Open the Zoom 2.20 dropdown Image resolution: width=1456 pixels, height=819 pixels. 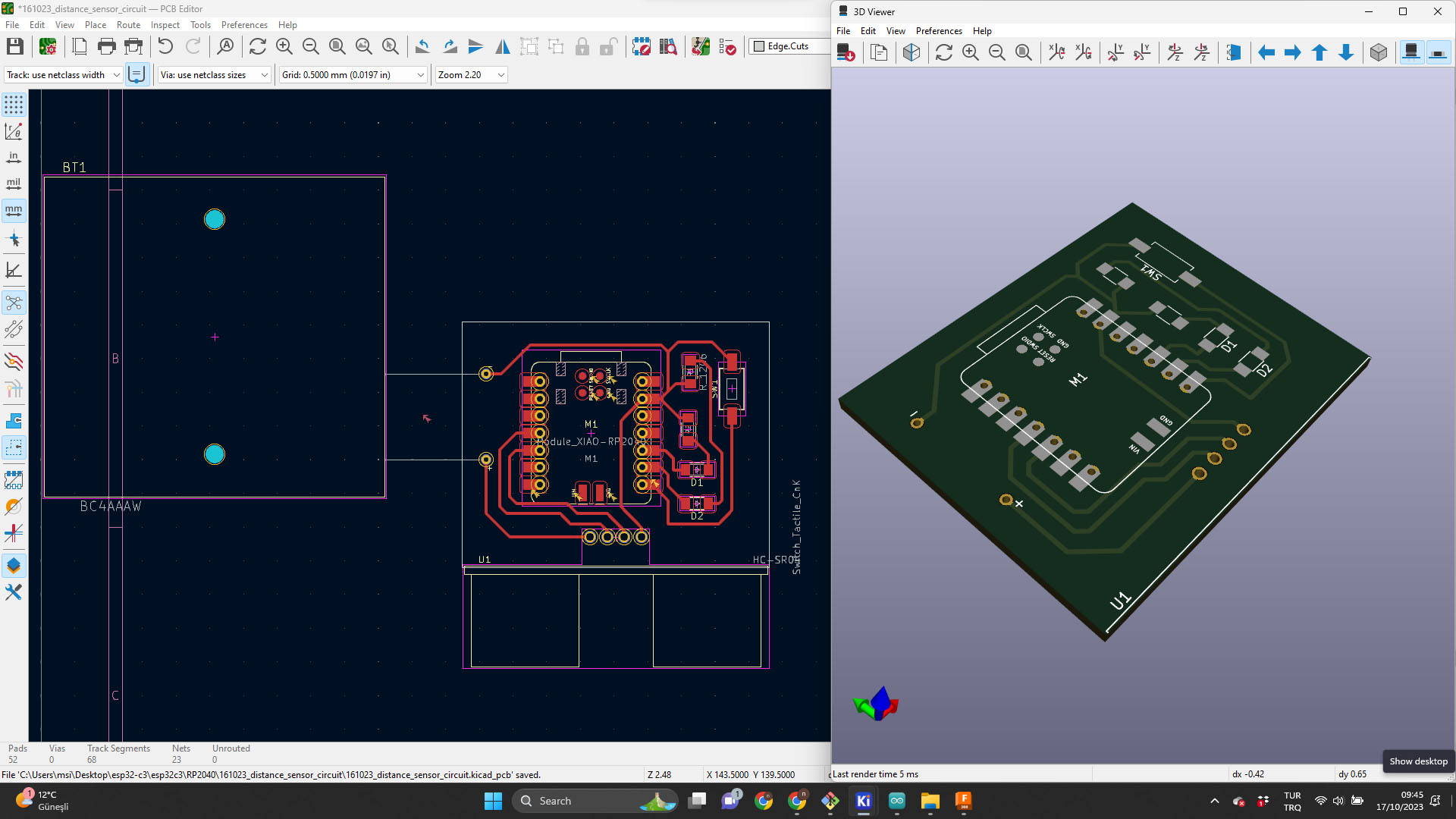point(500,75)
